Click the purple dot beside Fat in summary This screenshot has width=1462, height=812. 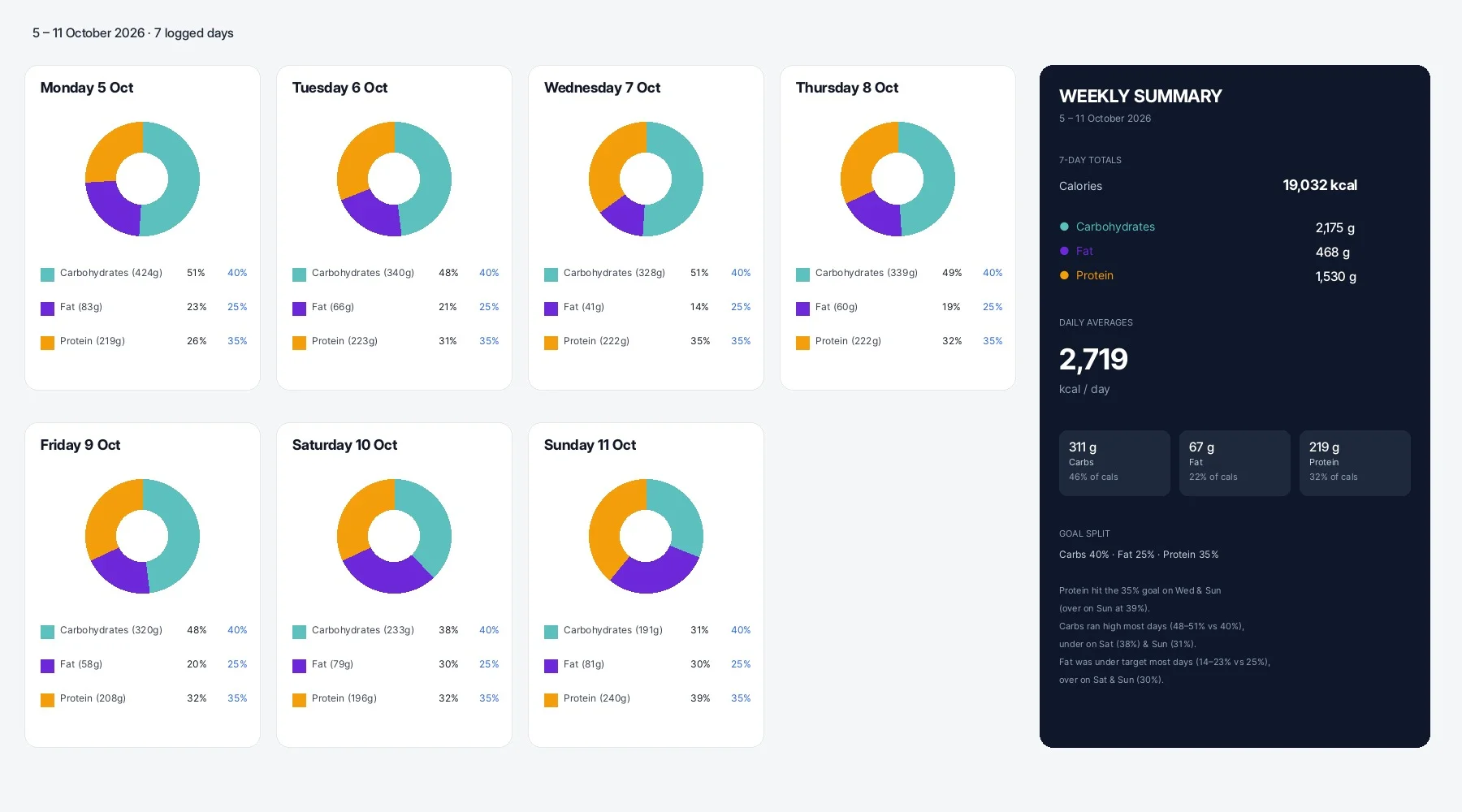(1064, 251)
